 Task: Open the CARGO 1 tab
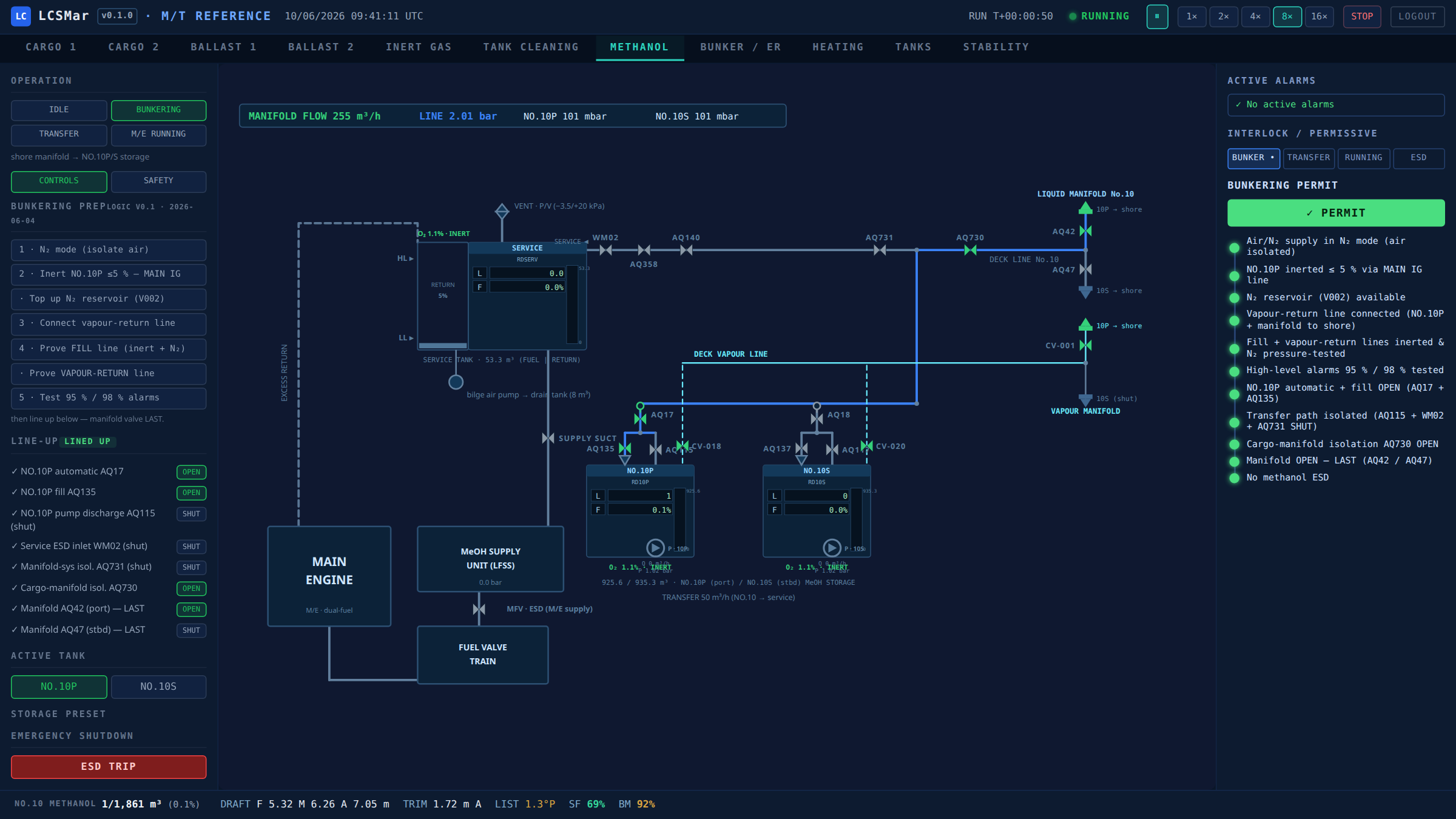coord(51,47)
